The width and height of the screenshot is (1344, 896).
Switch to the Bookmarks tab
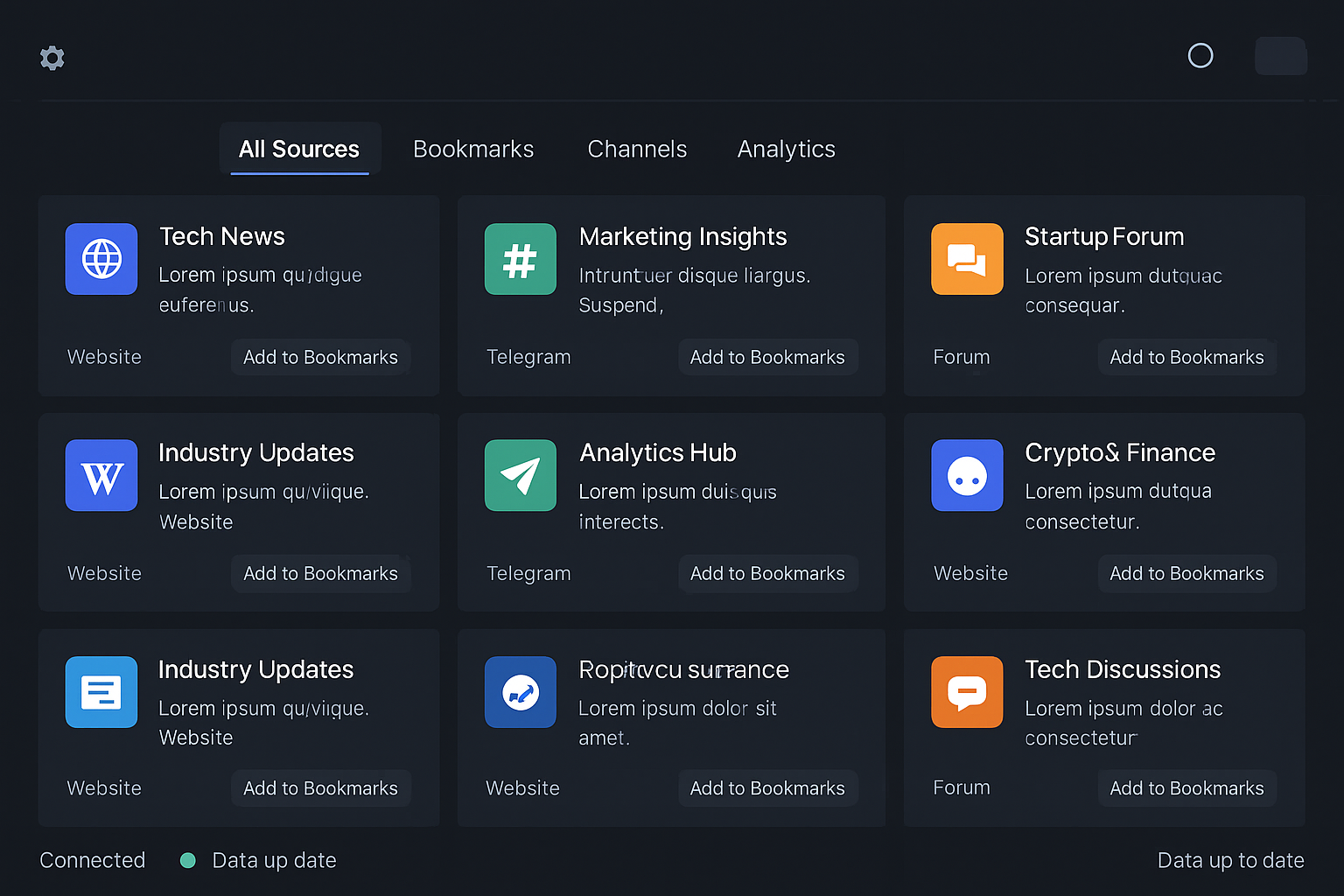[473, 149]
